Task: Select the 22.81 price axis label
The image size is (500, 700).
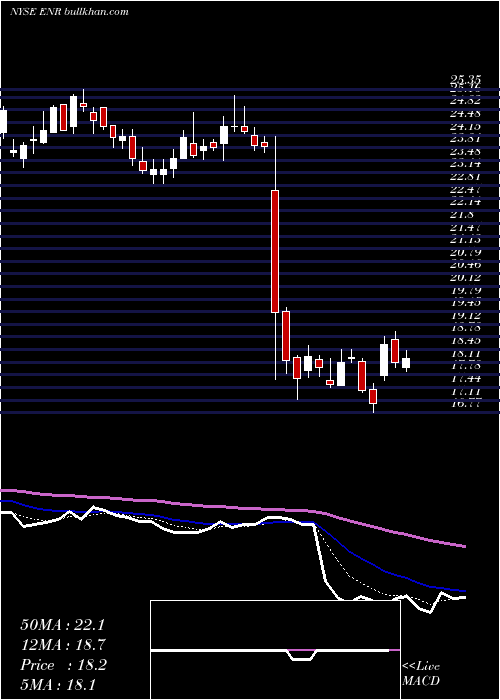Action: (x=465, y=177)
